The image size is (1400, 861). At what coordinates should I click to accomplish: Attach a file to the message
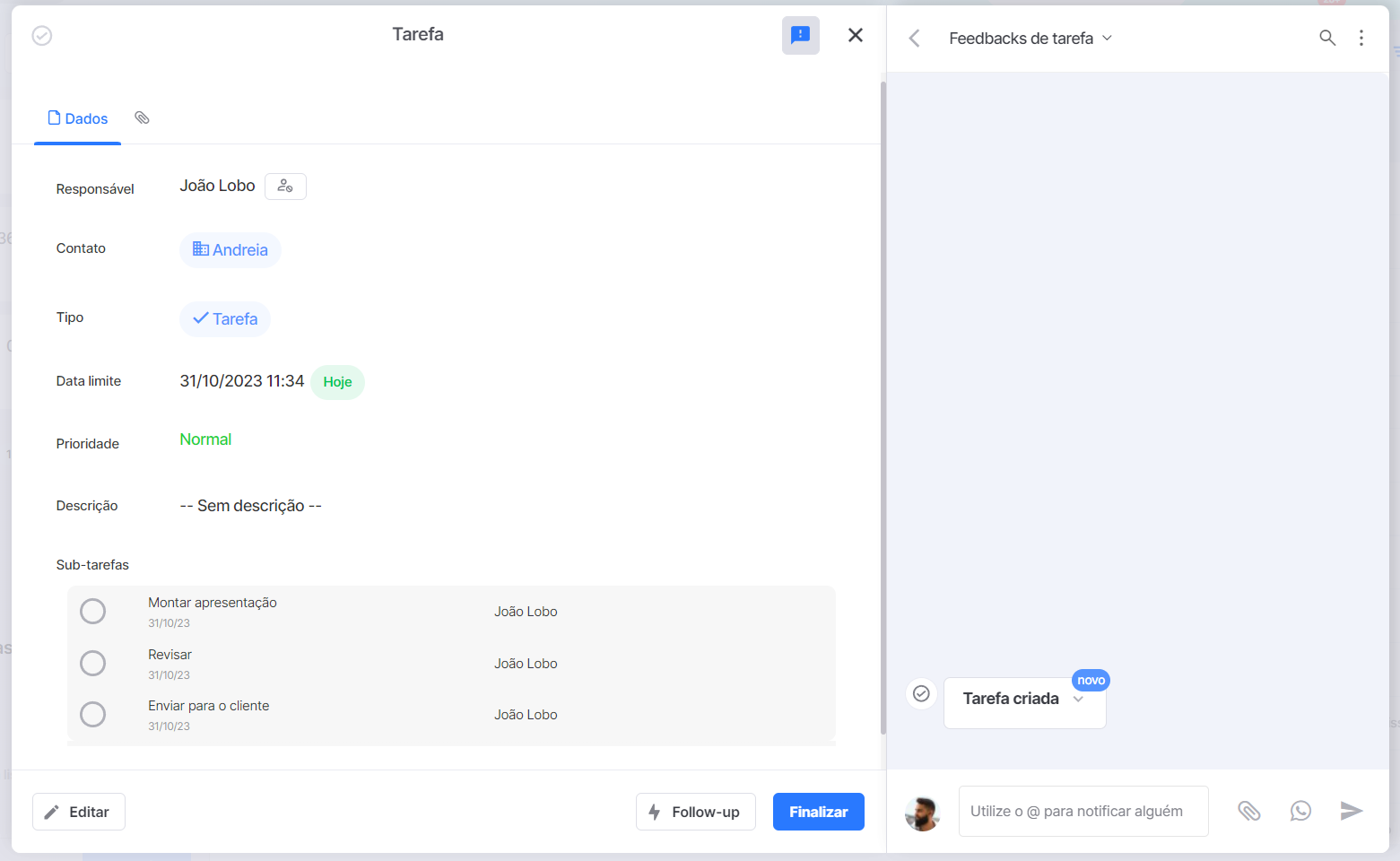coord(1249,811)
